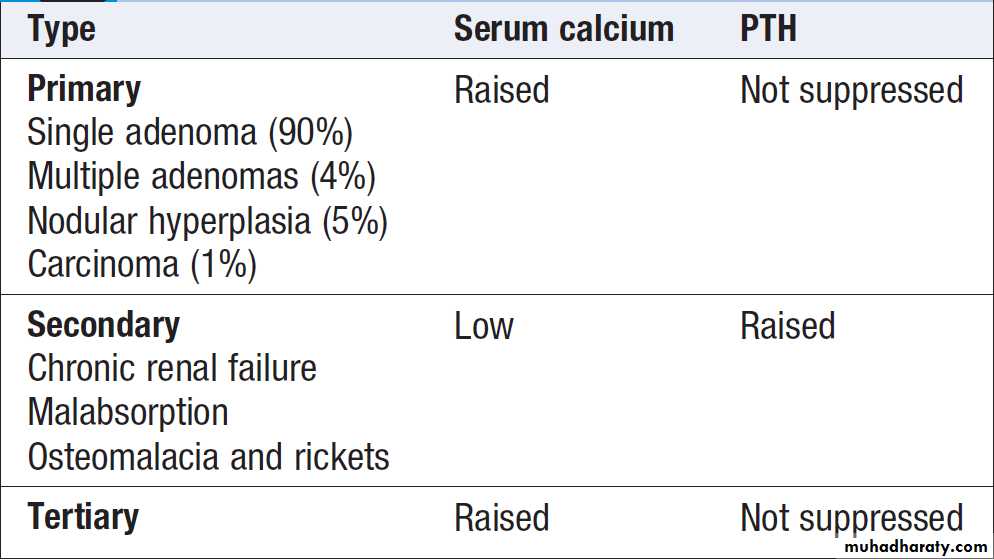Viewport: 994px width, 560px height.
Task: Select the "Low" serum calcium value
Action: [x=484, y=326]
